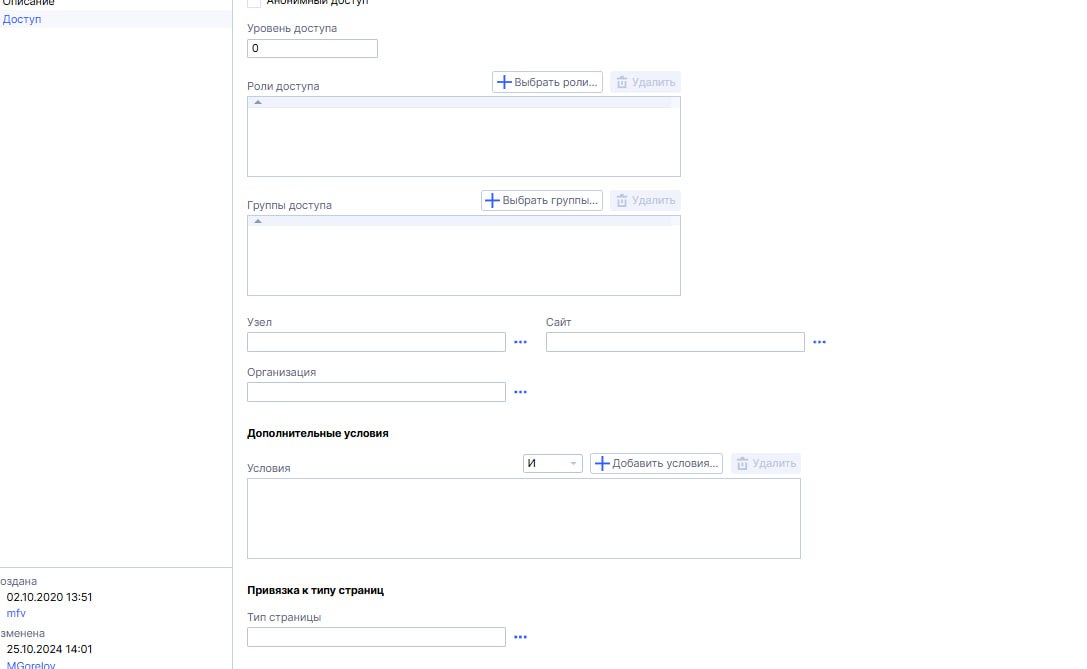
Task: Click inside the Условия list area
Action: (523, 518)
